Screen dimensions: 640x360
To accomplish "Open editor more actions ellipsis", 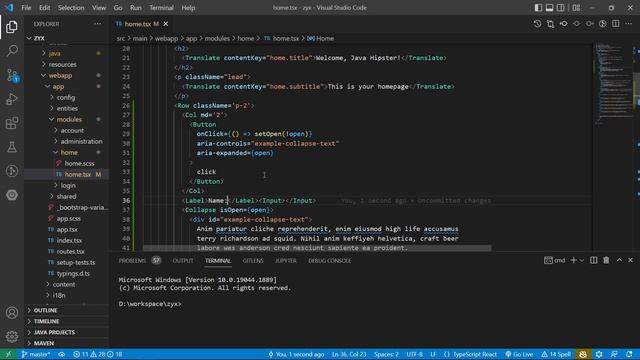I will click(x=629, y=24).
